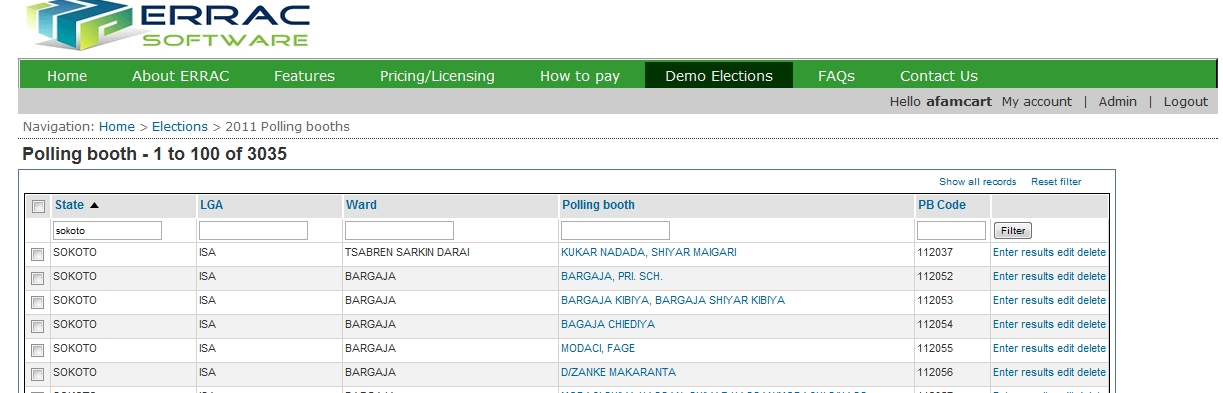Click the Filter button
The width and height of the screenshot is (1223, 393).
1012,231
